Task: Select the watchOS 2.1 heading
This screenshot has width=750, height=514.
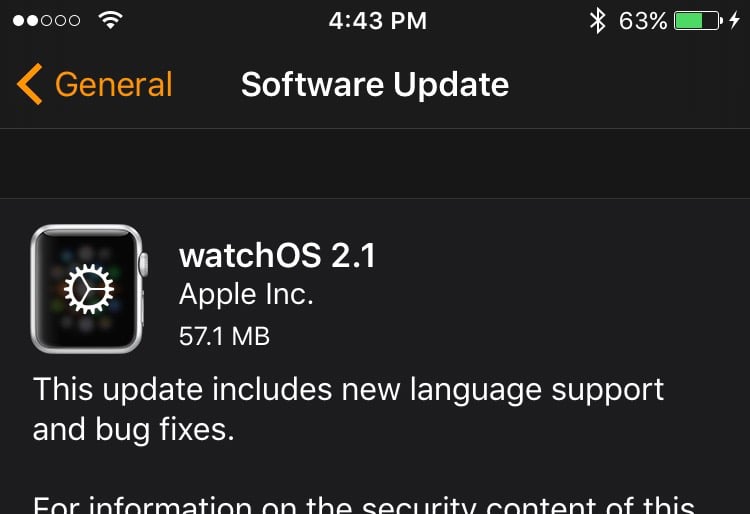Action: pyautogui.click(x=277, y=255)
